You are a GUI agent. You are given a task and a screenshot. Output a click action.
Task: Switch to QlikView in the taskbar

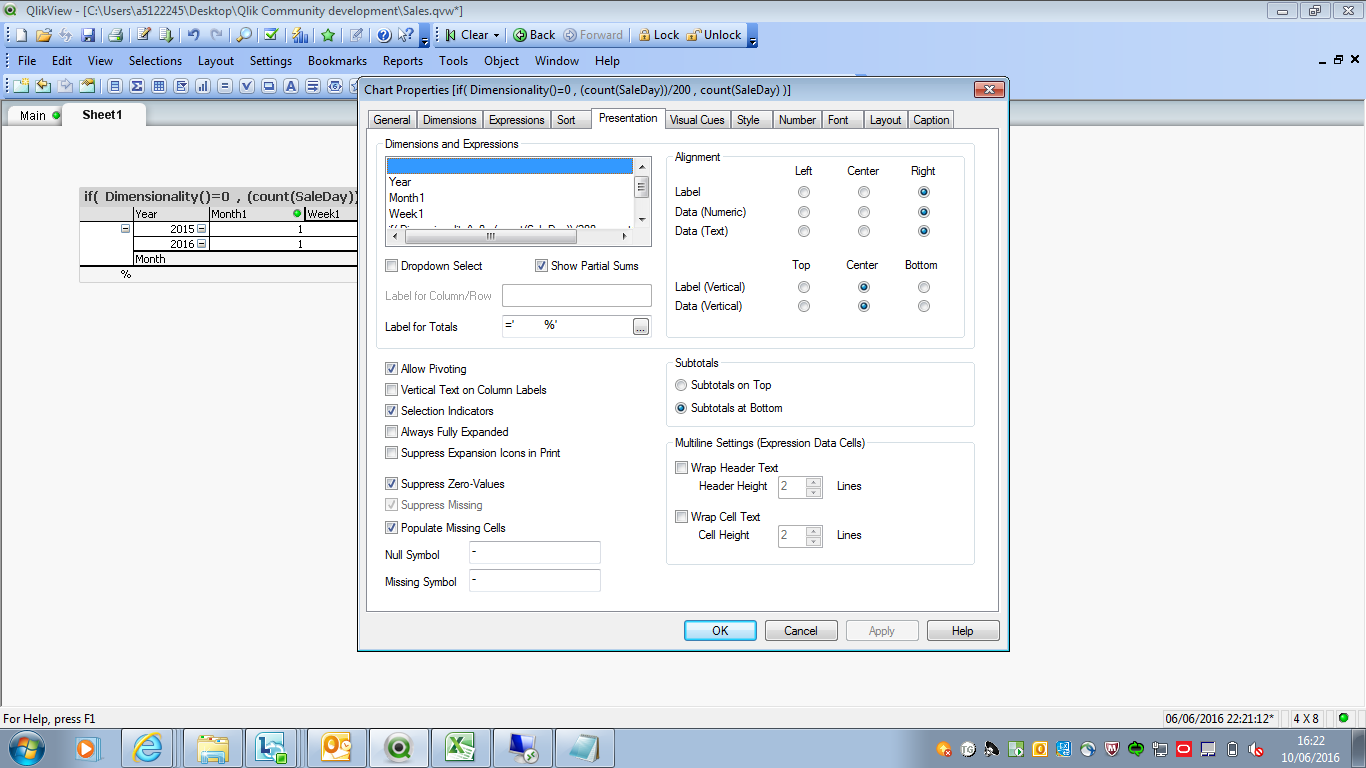(399, 747)
